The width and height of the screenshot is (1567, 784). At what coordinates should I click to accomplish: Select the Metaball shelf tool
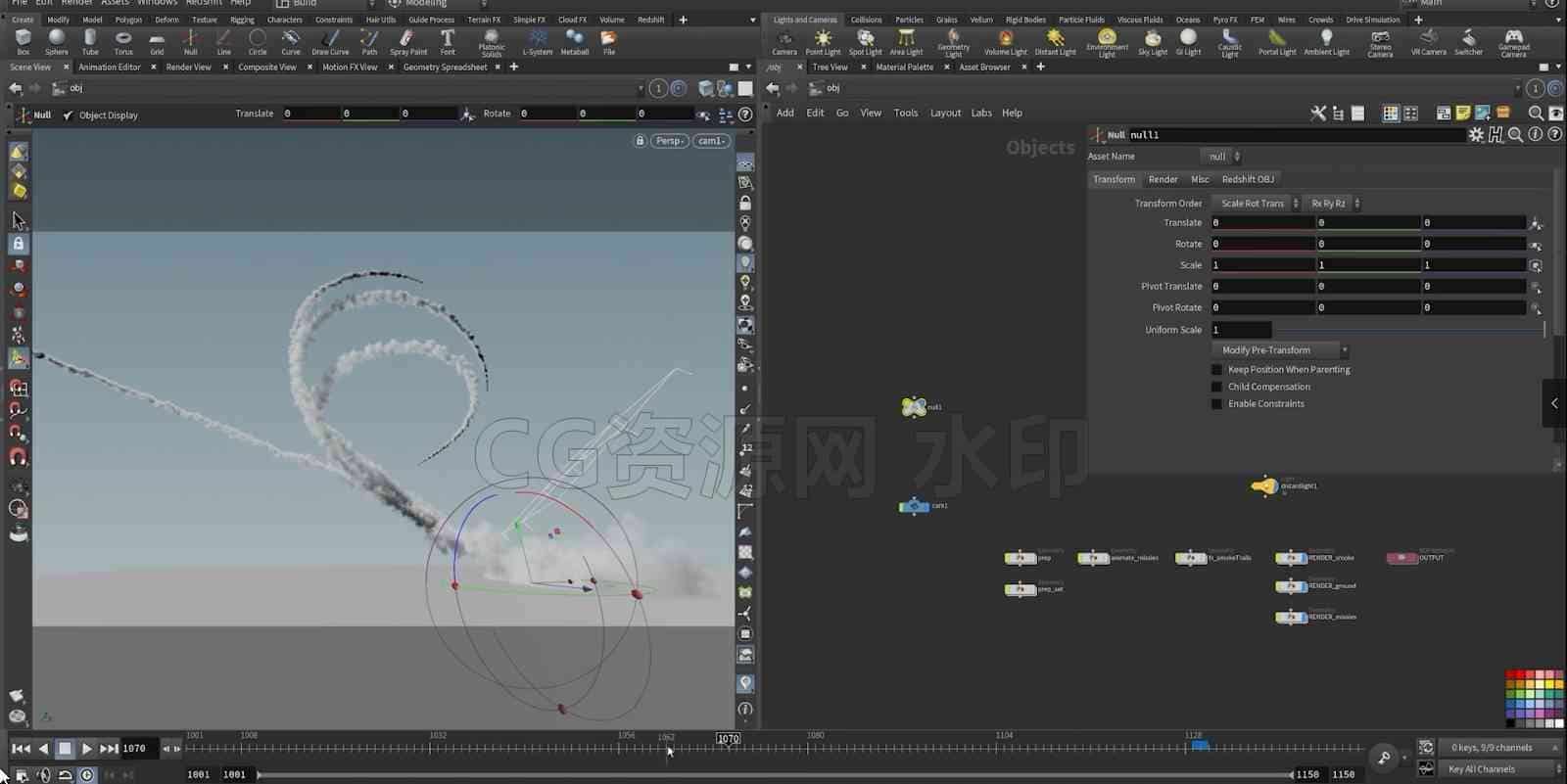pyautogui.click(x=575, y=41)
